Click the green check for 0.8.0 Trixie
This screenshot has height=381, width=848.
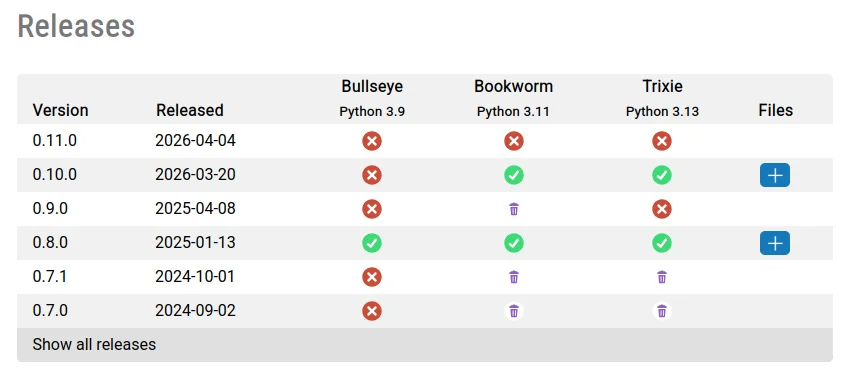tap(661, 243)
